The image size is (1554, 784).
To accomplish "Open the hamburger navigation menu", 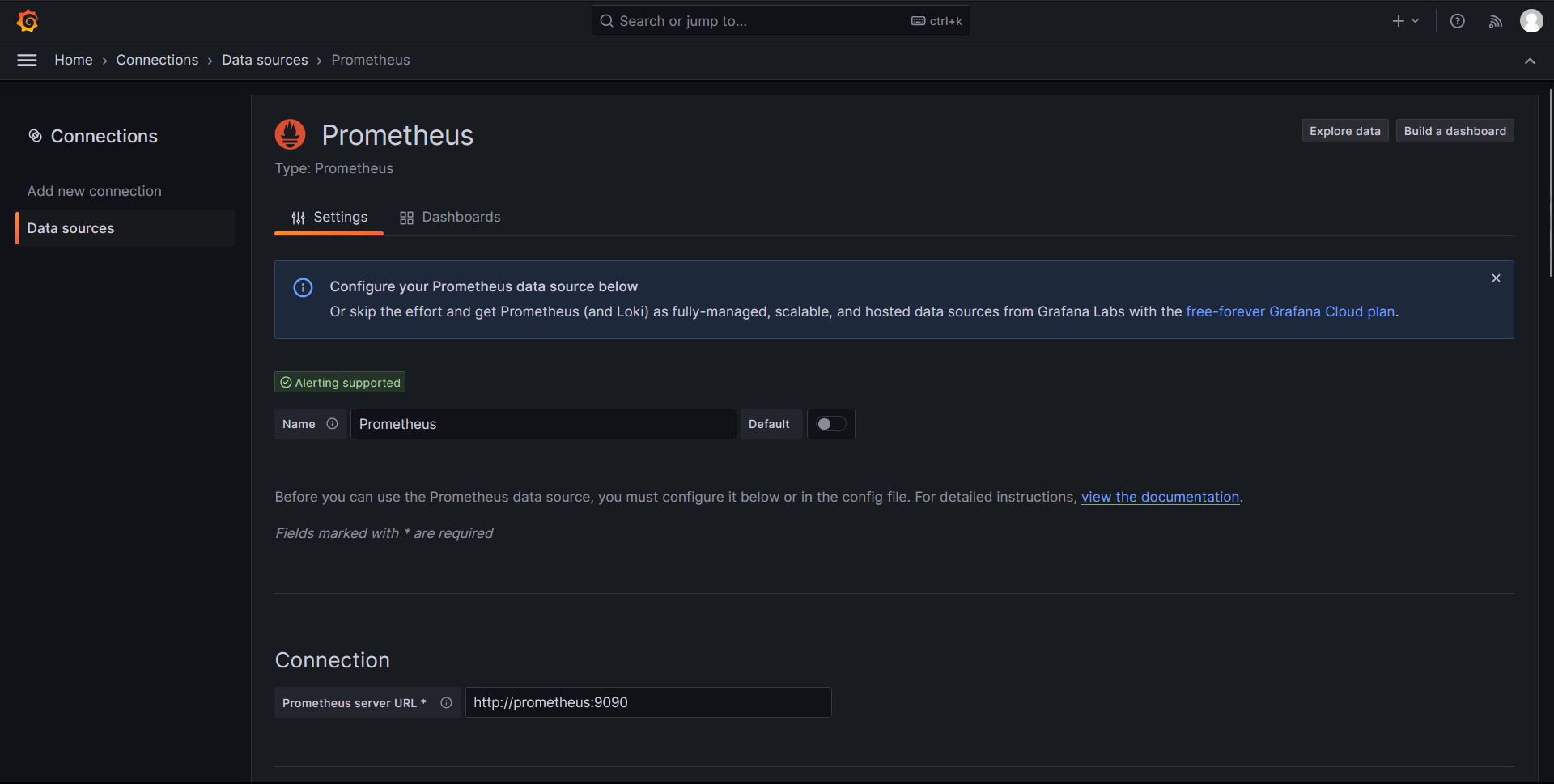I will pos(27,60).
